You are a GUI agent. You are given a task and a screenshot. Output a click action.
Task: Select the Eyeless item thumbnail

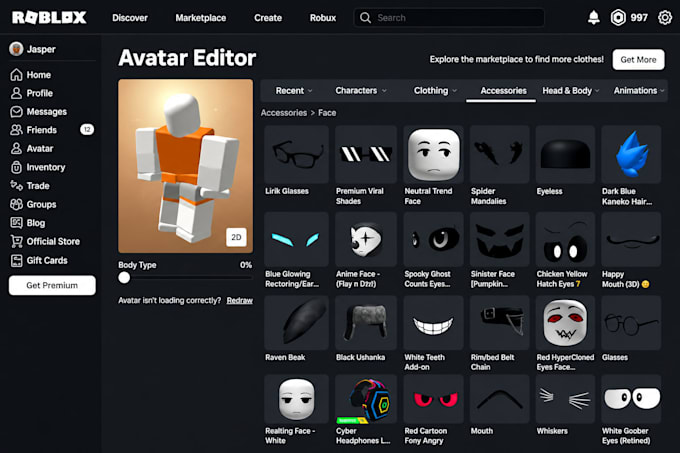565,154
